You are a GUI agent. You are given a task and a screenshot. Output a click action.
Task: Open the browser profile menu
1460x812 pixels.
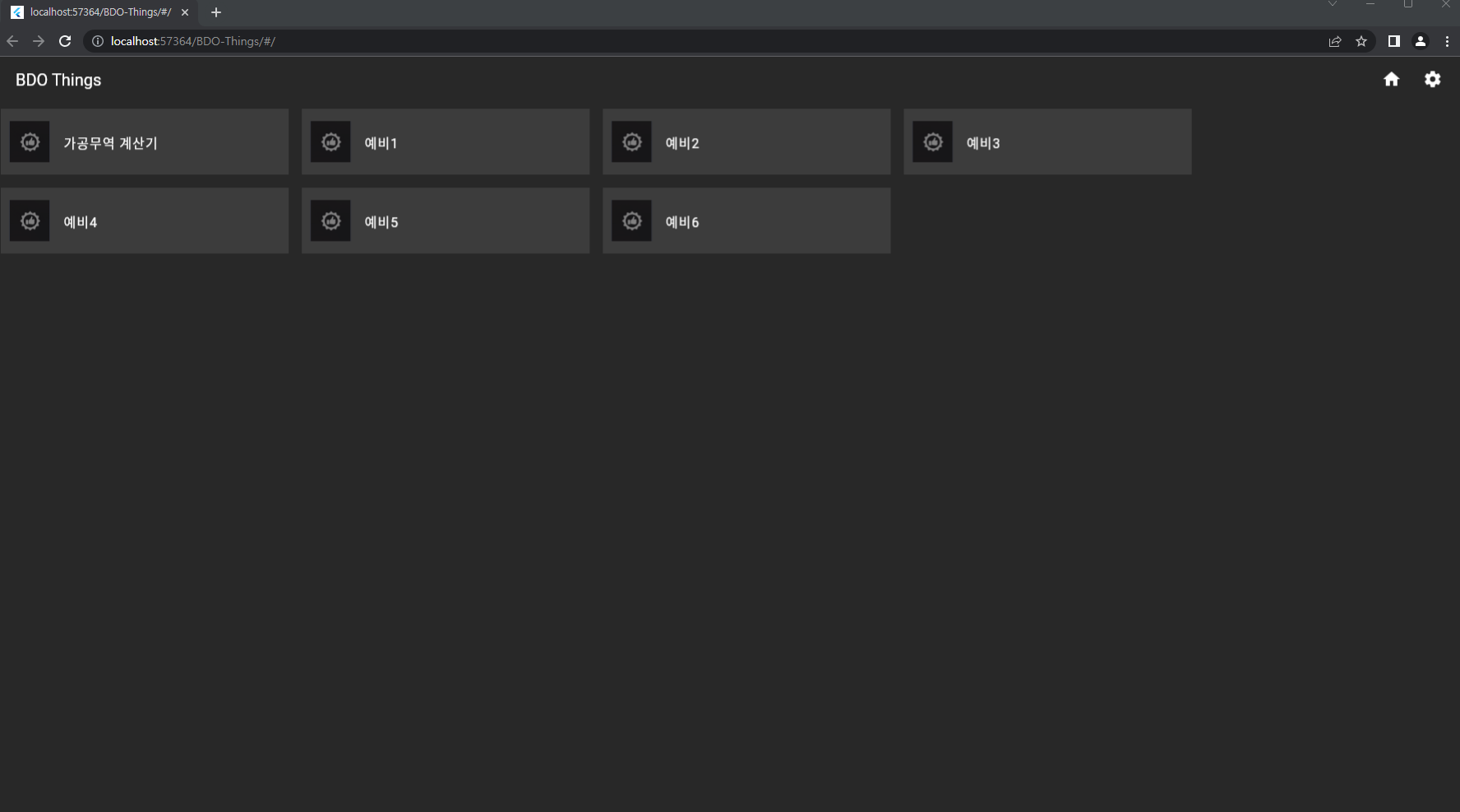[x=1421, y=41]
